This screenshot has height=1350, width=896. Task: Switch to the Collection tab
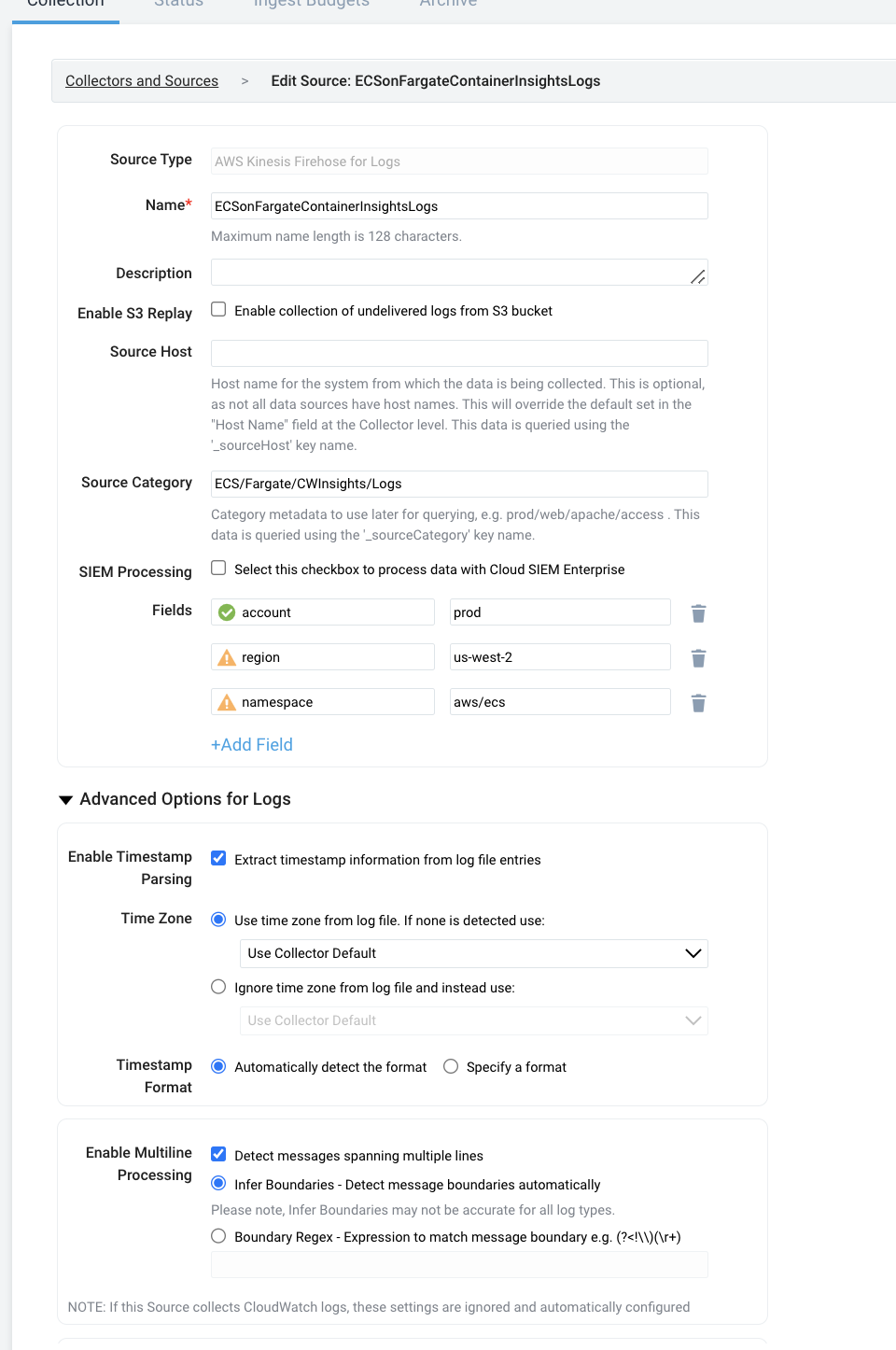pos(65,5)
